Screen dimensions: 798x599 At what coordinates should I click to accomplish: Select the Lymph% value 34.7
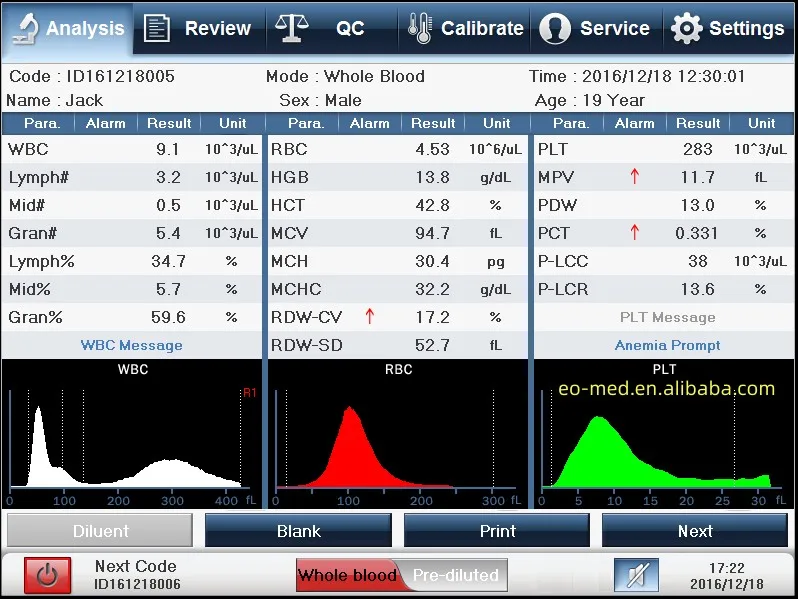[168, 261]
